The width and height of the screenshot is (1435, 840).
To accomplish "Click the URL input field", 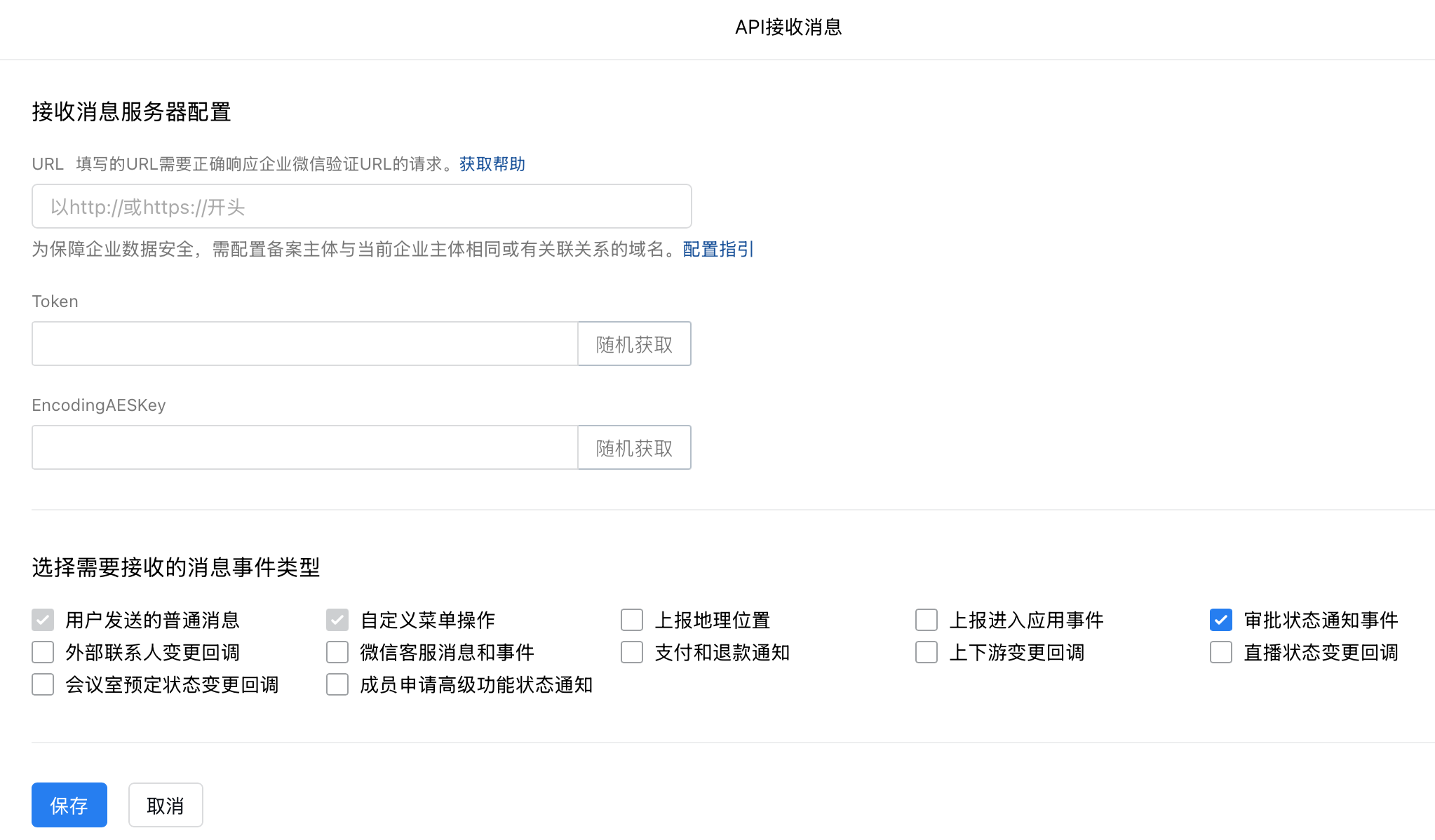I will (x=361, y=206).
